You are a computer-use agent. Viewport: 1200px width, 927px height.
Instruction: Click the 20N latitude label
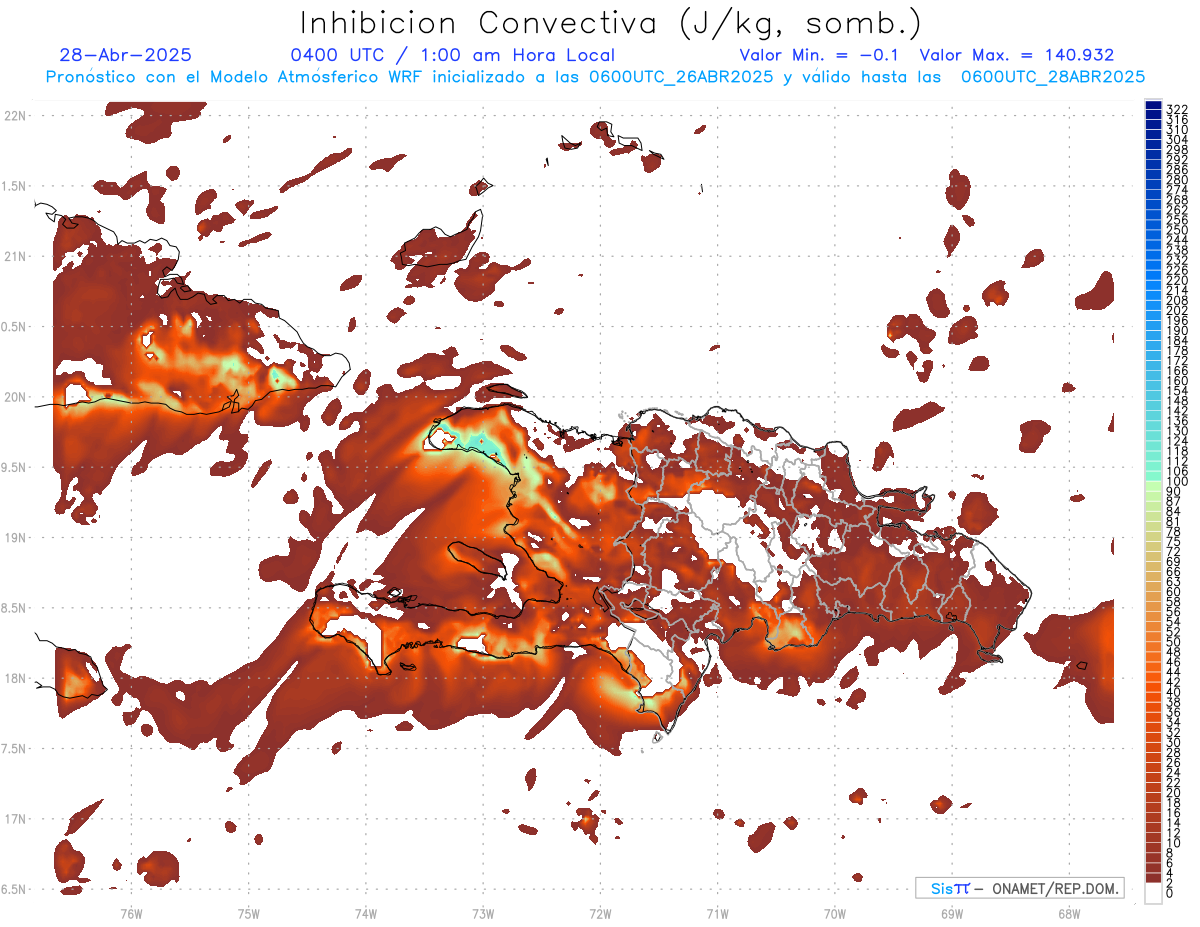15,397
